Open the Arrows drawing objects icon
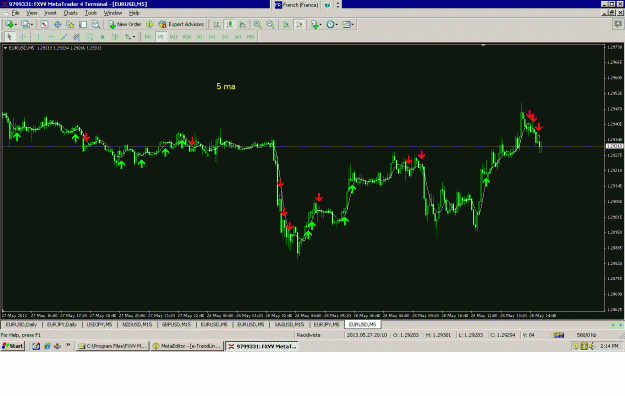The width and height of the screenshot is (625, 396). click(x=128, y=37)
